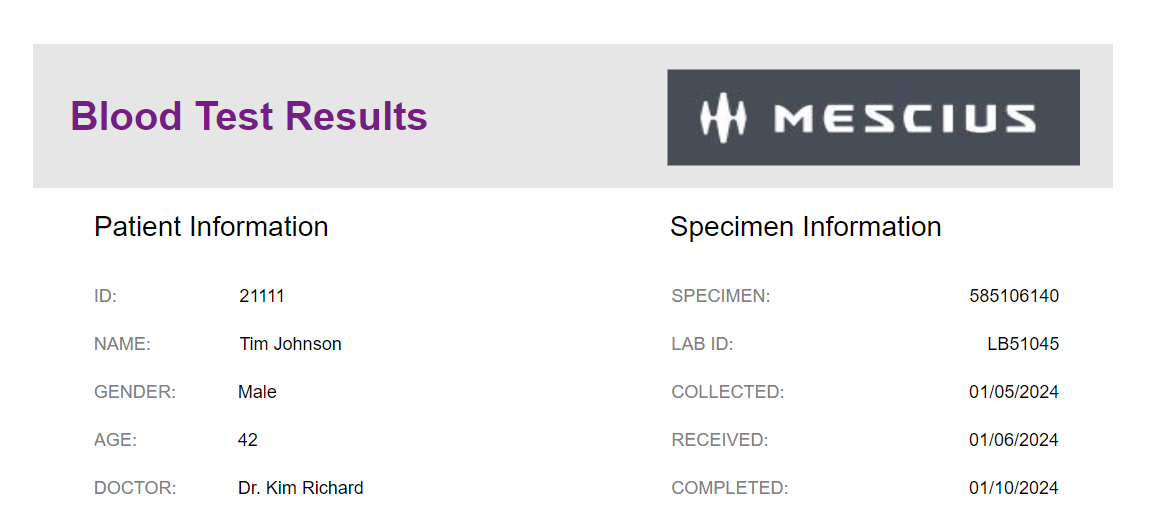
Task: Click the Blood Test Results title
Action: [x=249, y=116]
